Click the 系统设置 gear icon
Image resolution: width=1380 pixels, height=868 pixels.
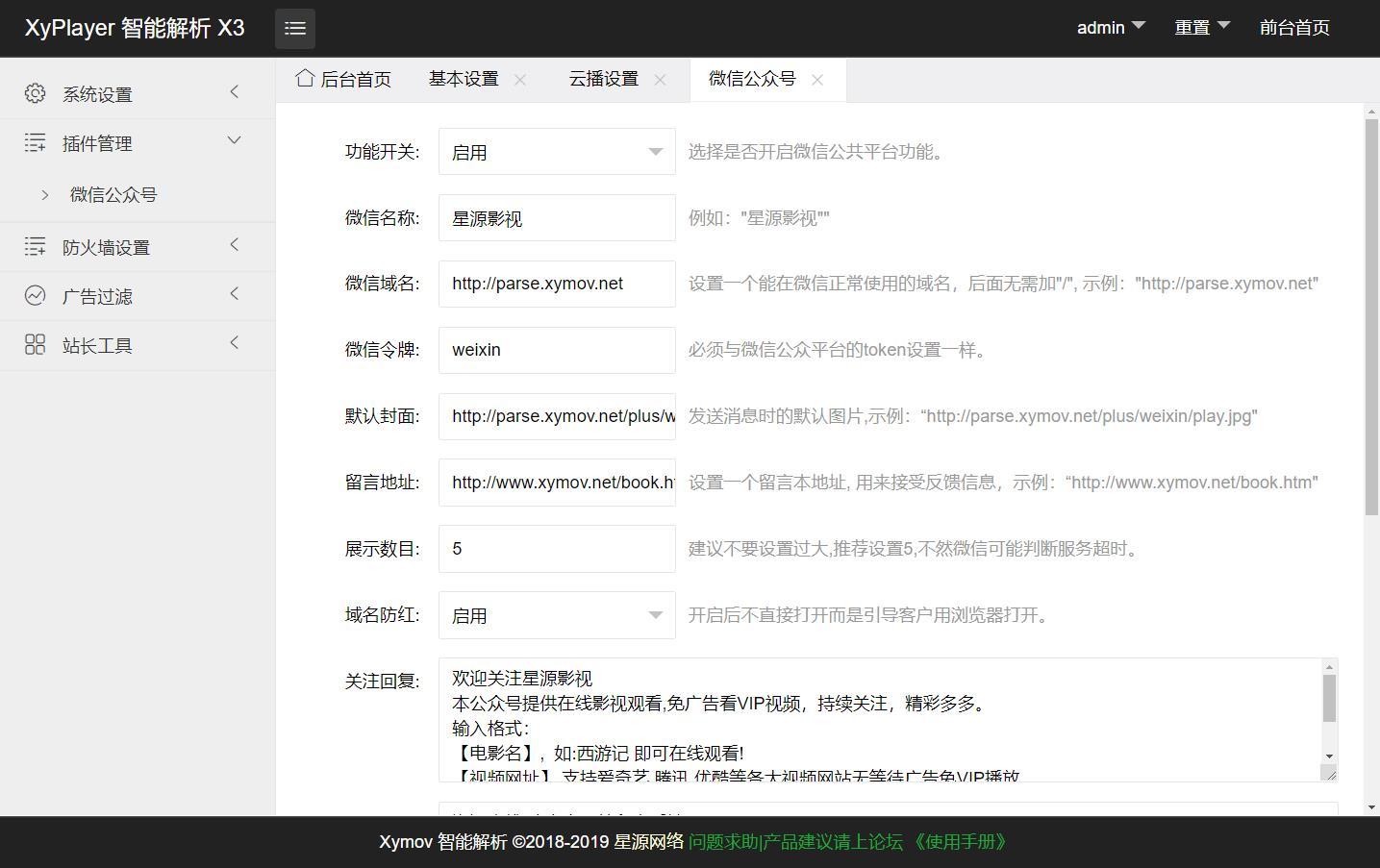pos(35,92)
